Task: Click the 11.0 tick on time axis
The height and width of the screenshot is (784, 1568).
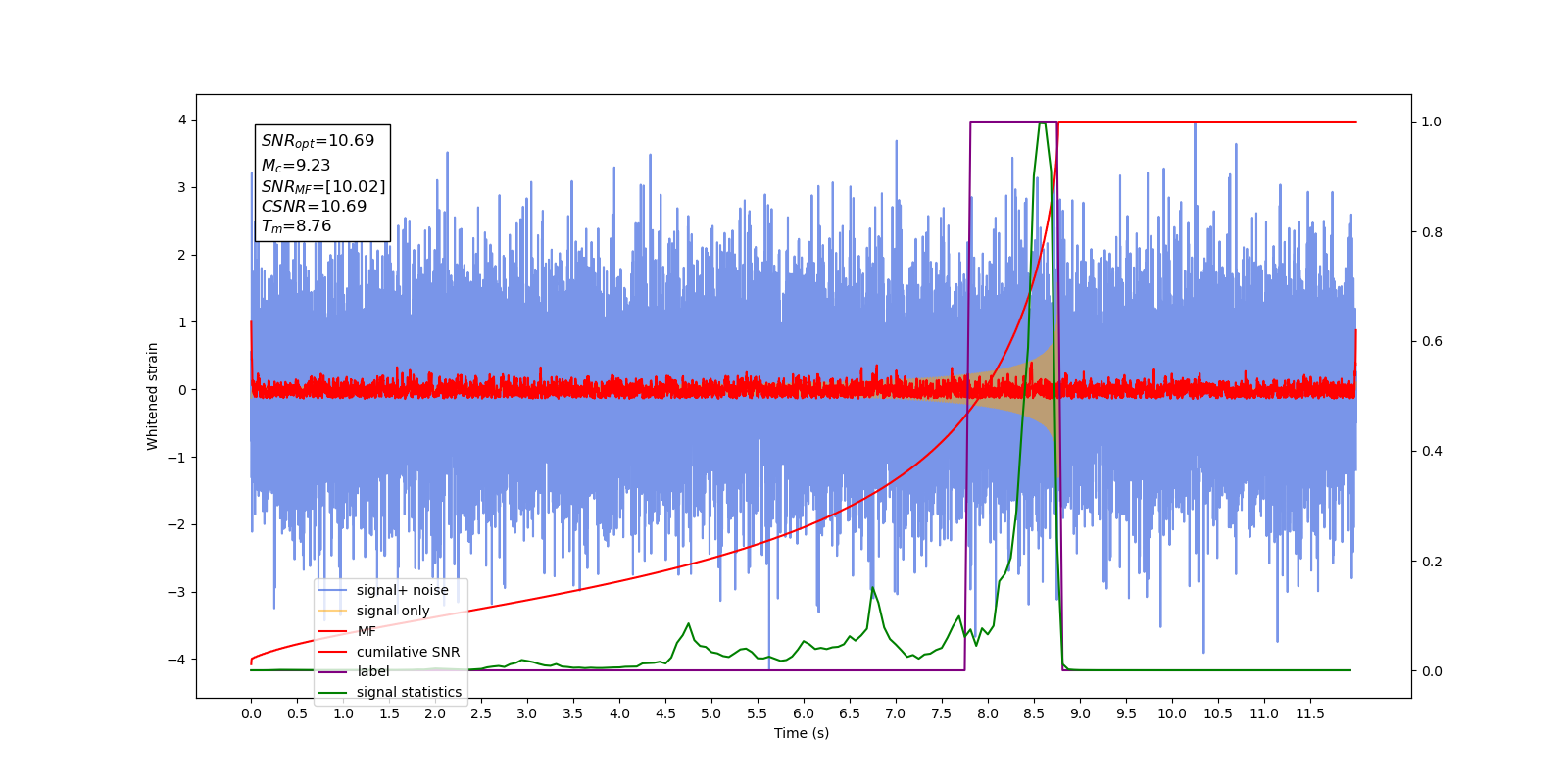Action: point(1264,713)
